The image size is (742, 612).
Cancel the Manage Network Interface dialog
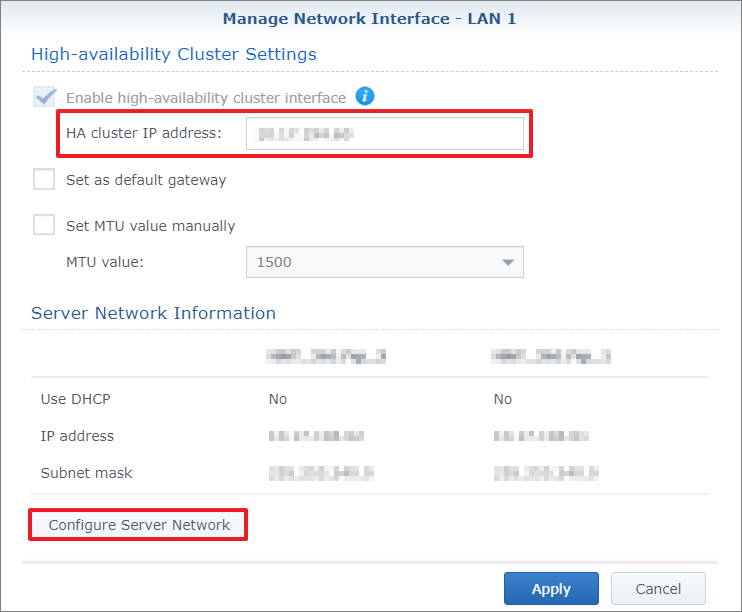coord(658,589)
